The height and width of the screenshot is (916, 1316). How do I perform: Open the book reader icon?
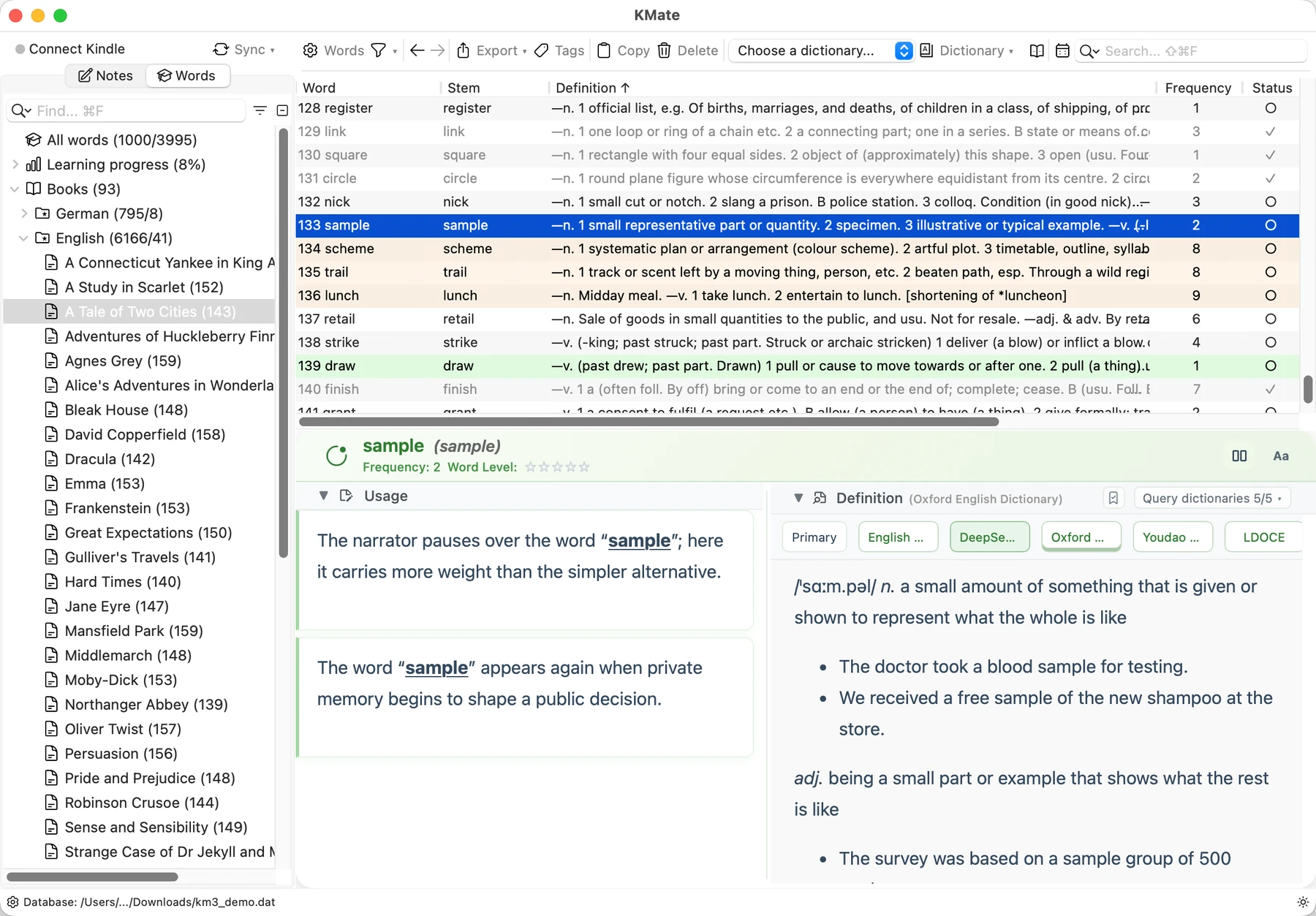click(1037, 50)
